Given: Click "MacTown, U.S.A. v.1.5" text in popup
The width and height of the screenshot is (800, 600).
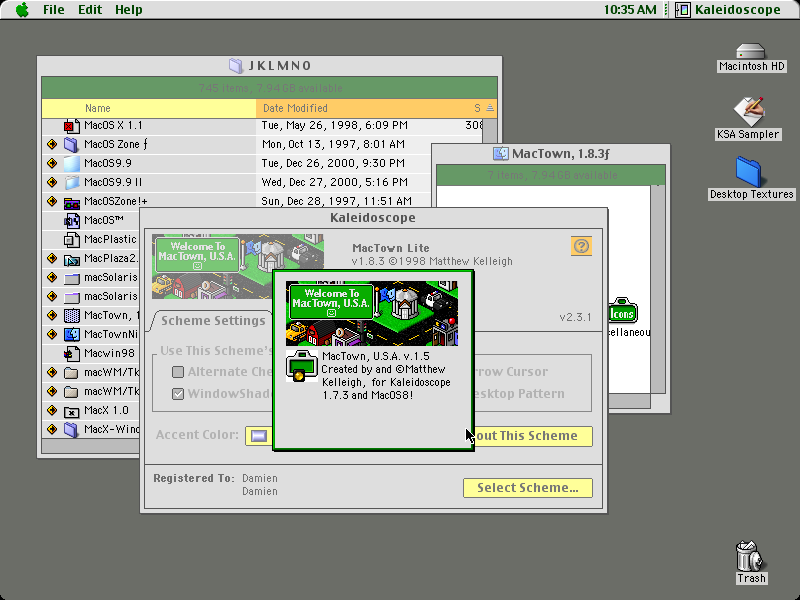Looking at the screenshot, I should coord(376,356).
